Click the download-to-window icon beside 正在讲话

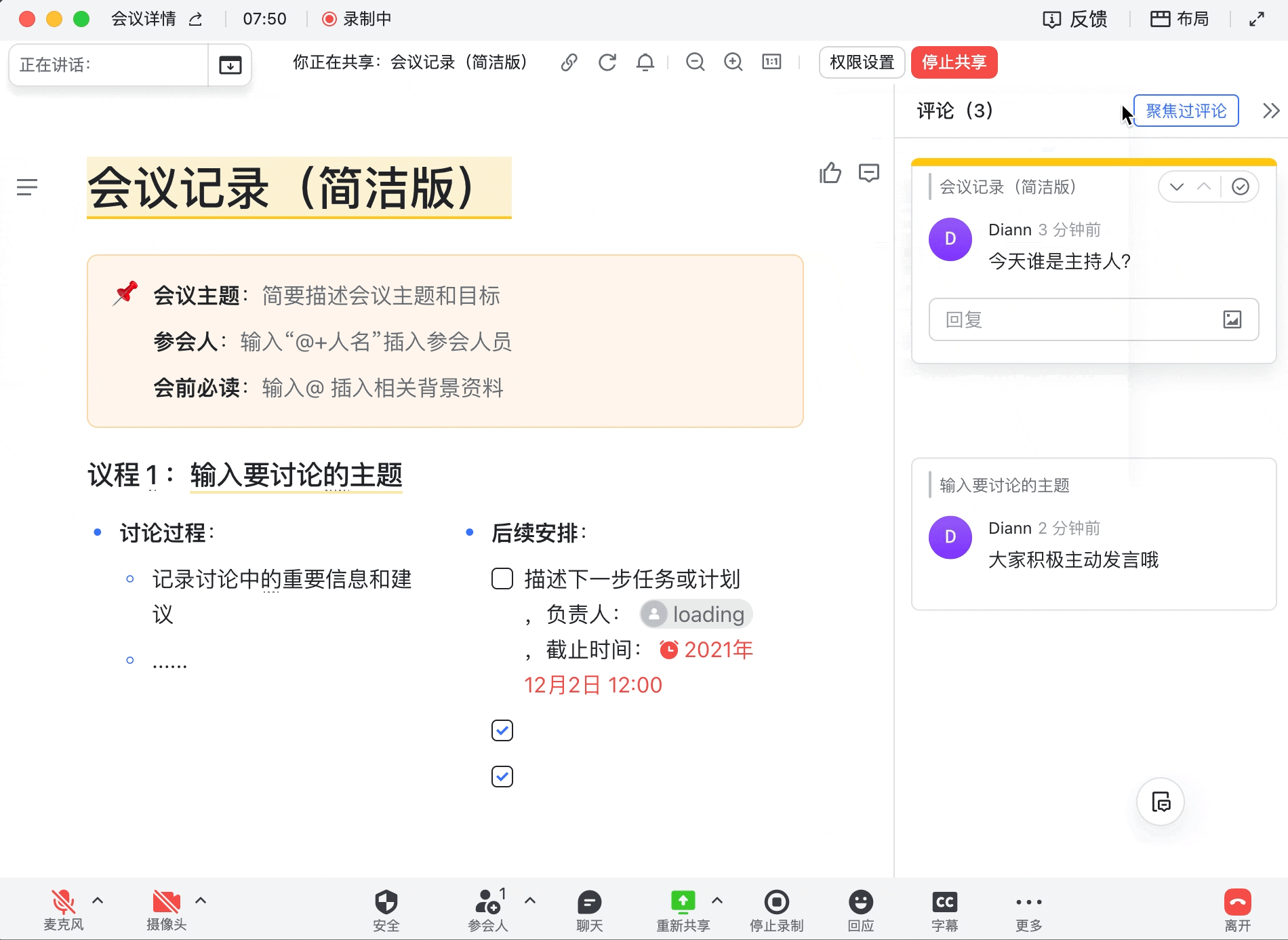[230, 65]
